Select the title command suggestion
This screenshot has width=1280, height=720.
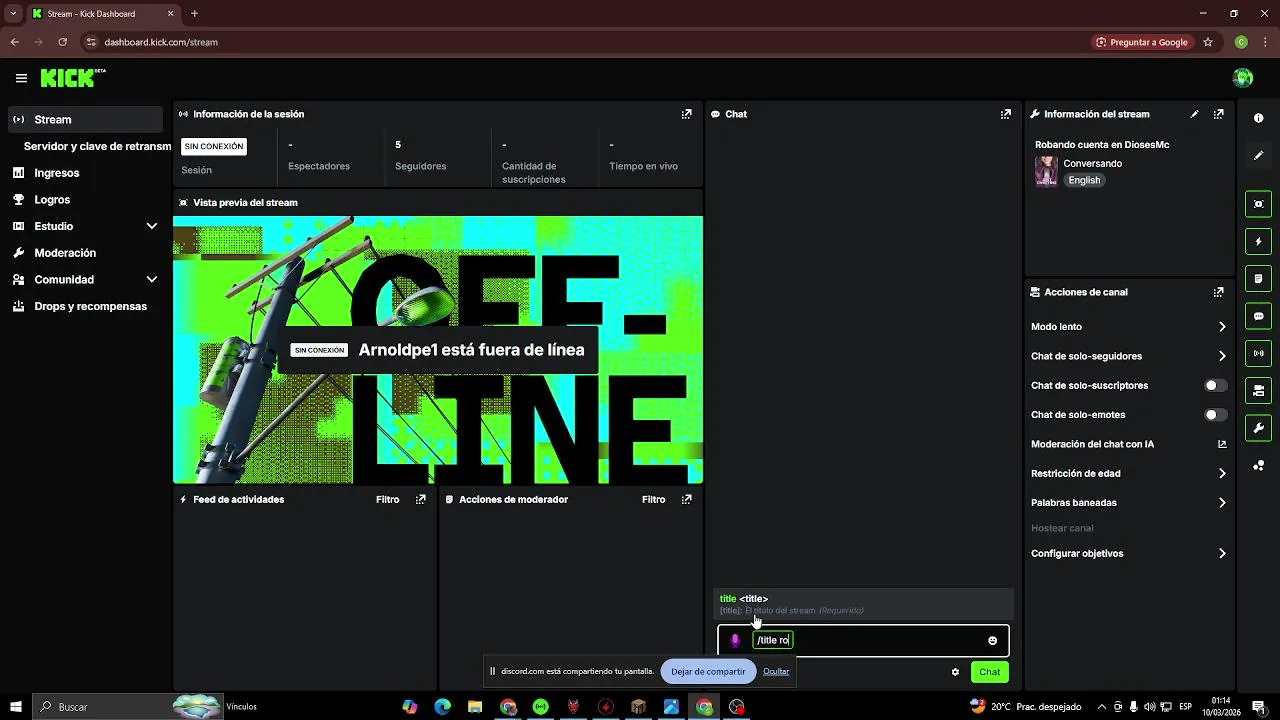point(865,604)
